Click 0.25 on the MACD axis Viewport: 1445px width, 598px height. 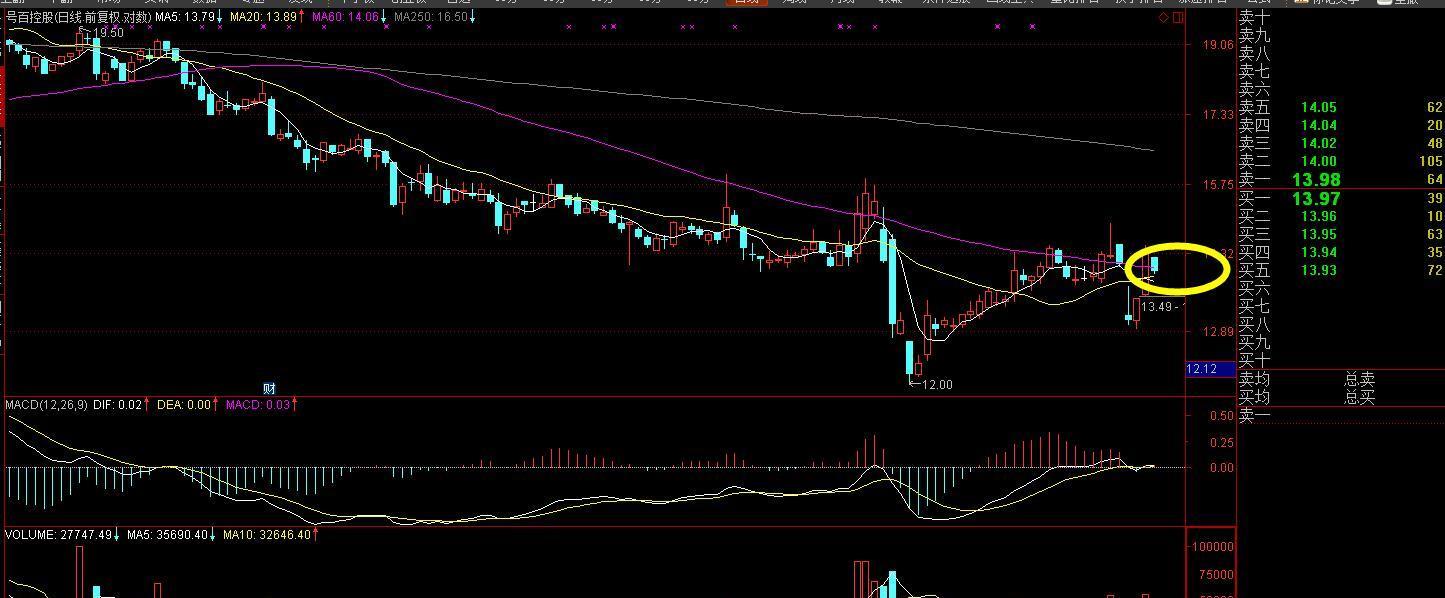pos(1221,443)
